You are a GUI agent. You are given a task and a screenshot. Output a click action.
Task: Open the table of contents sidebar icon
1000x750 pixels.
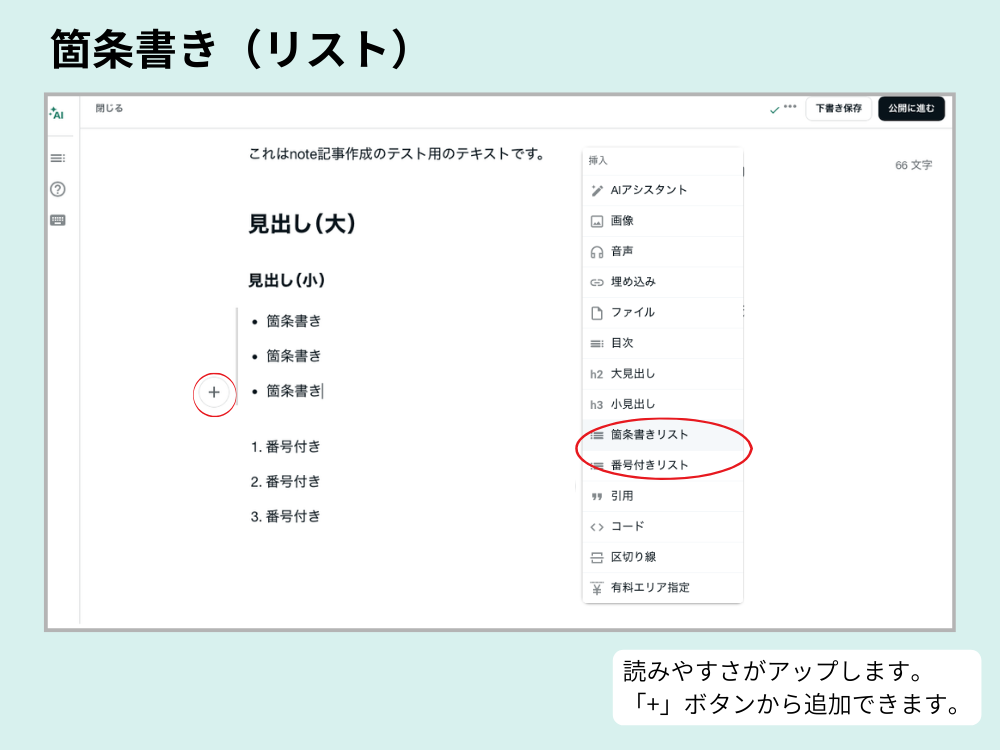[x=57, y=157]
